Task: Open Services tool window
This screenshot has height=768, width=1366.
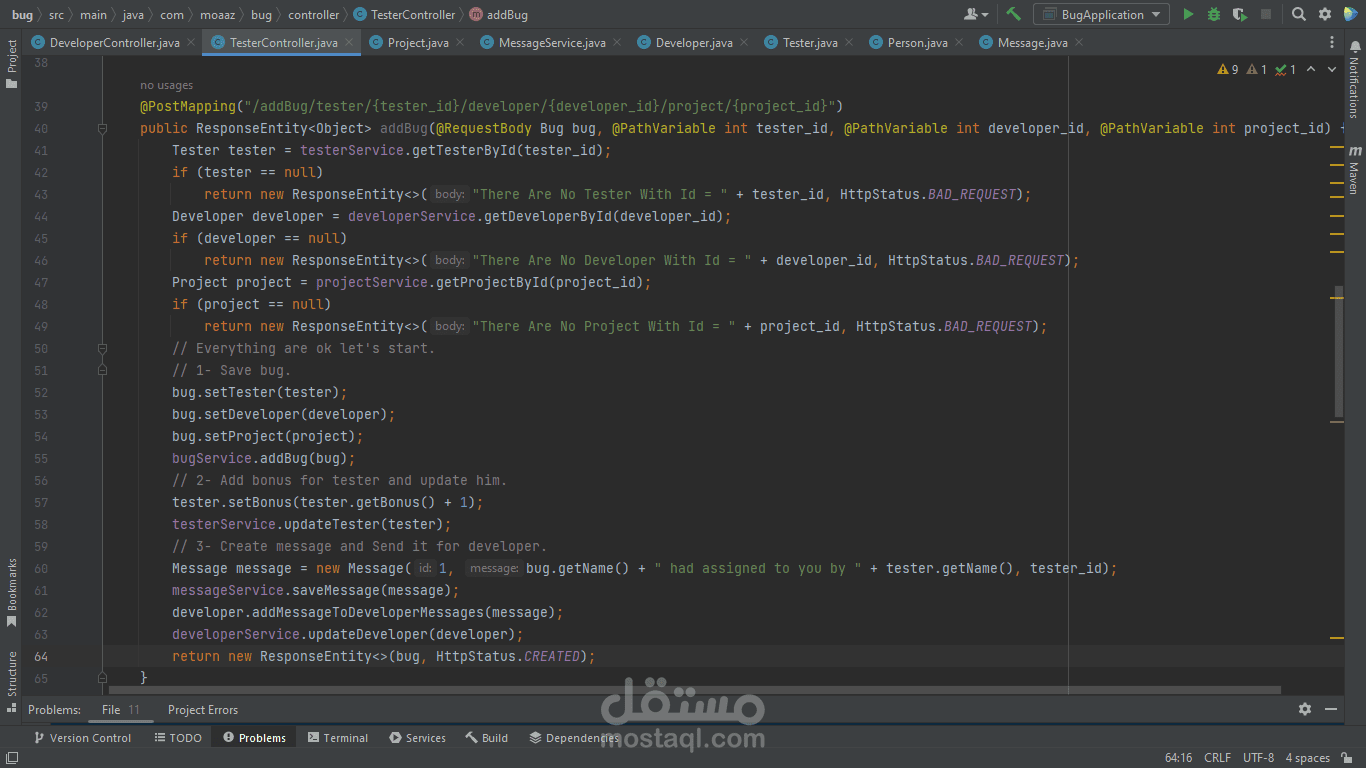Action: coord(417,738)
